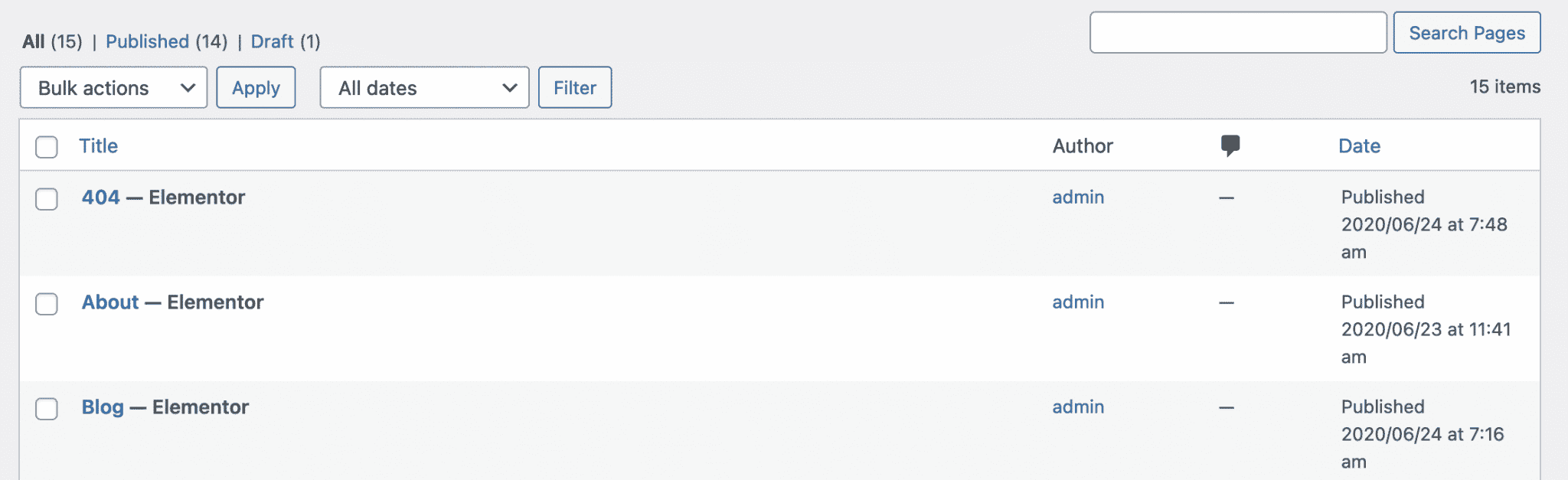This screenshot has width=1568, height=480.
Task: Click the comment dash for 404 page
Action: point(1227,197)
